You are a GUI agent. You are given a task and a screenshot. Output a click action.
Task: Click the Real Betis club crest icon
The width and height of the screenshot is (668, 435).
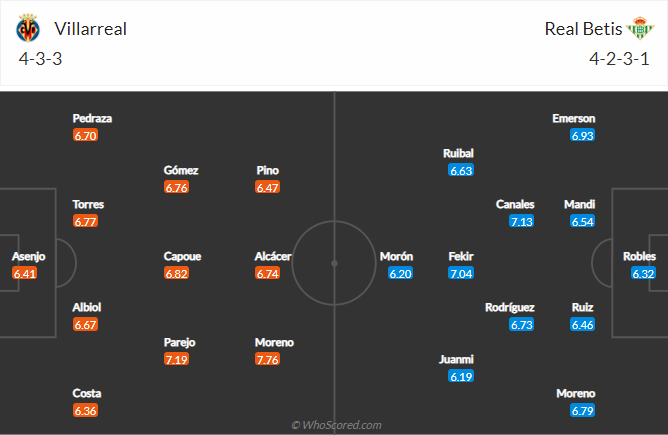click(639, 28)
